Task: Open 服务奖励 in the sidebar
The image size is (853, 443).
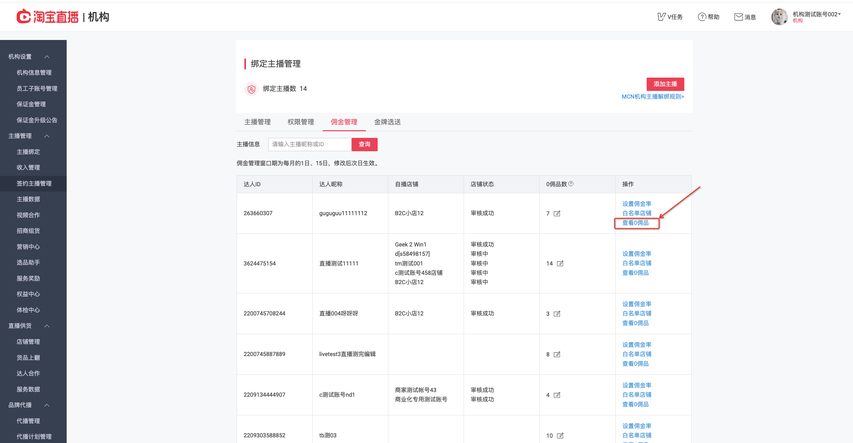Action: tap(28, 278)
